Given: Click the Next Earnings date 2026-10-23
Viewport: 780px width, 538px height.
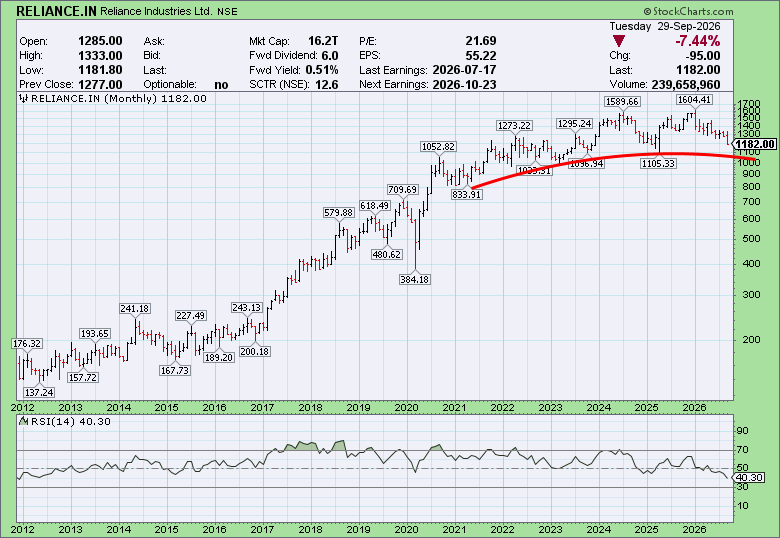Looking at the screenshot, I should point(464,85).
